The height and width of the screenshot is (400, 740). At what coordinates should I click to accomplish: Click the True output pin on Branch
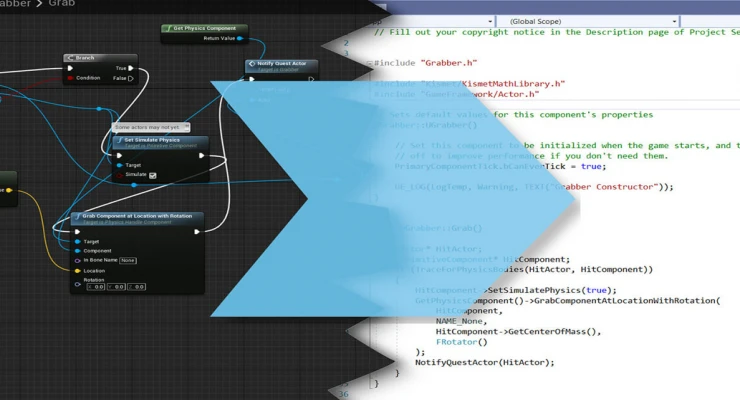[131, 68]
